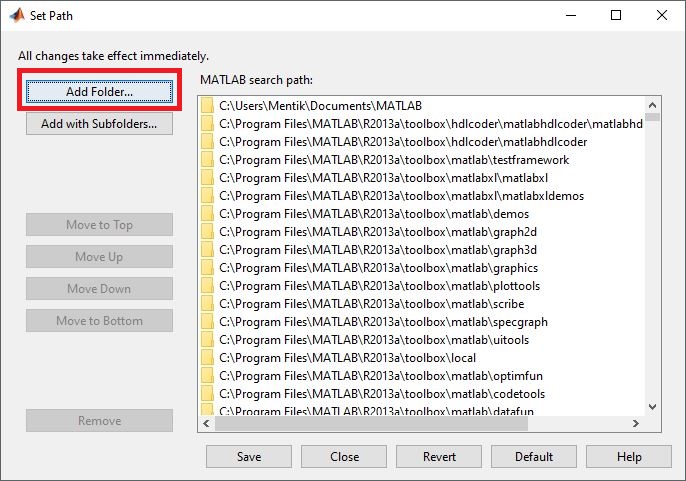The height and width of the screenshot is (481, 686).
Task: Select the matlab\specgraph path row
Action: click(422, 322)
